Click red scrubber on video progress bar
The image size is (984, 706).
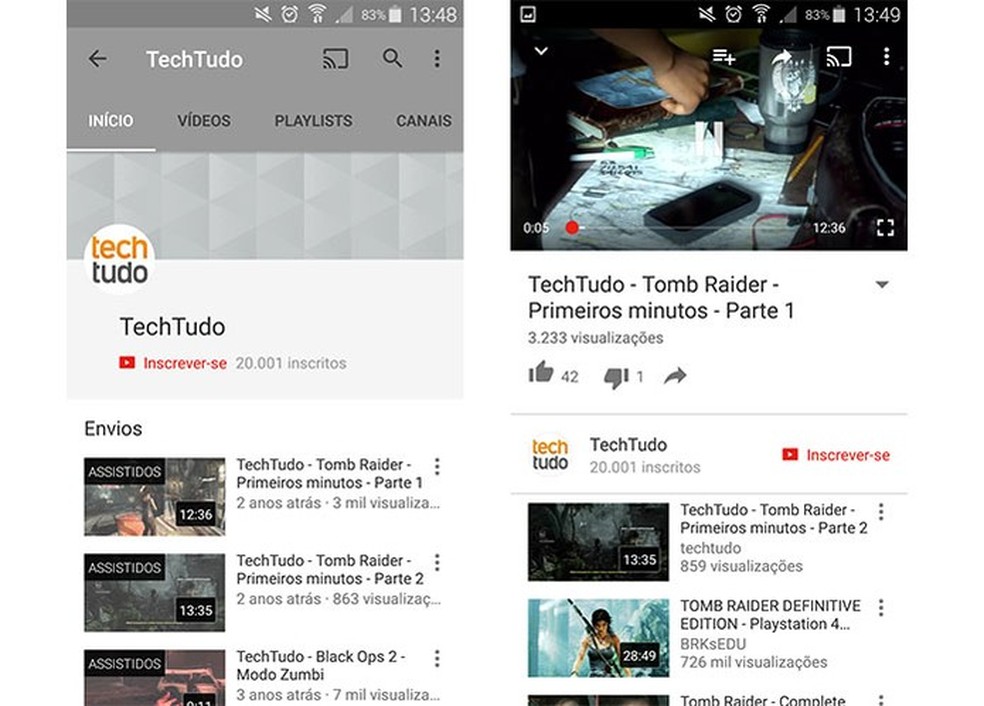click(572, 228)
